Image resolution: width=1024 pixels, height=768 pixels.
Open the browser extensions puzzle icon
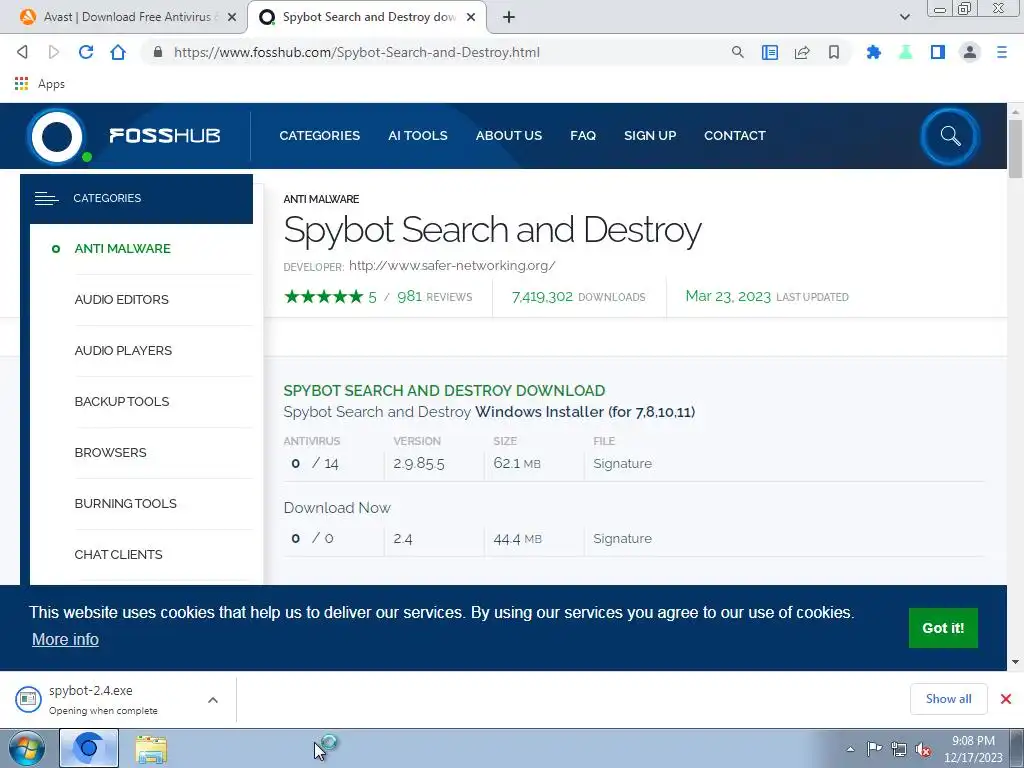coord(873,52)
